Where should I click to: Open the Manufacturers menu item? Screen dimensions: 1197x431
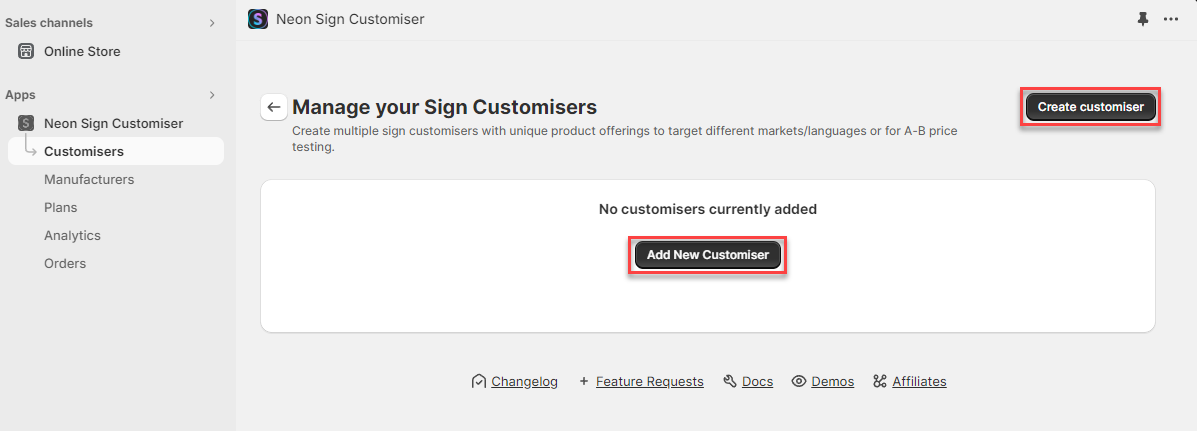click(89, 179)
